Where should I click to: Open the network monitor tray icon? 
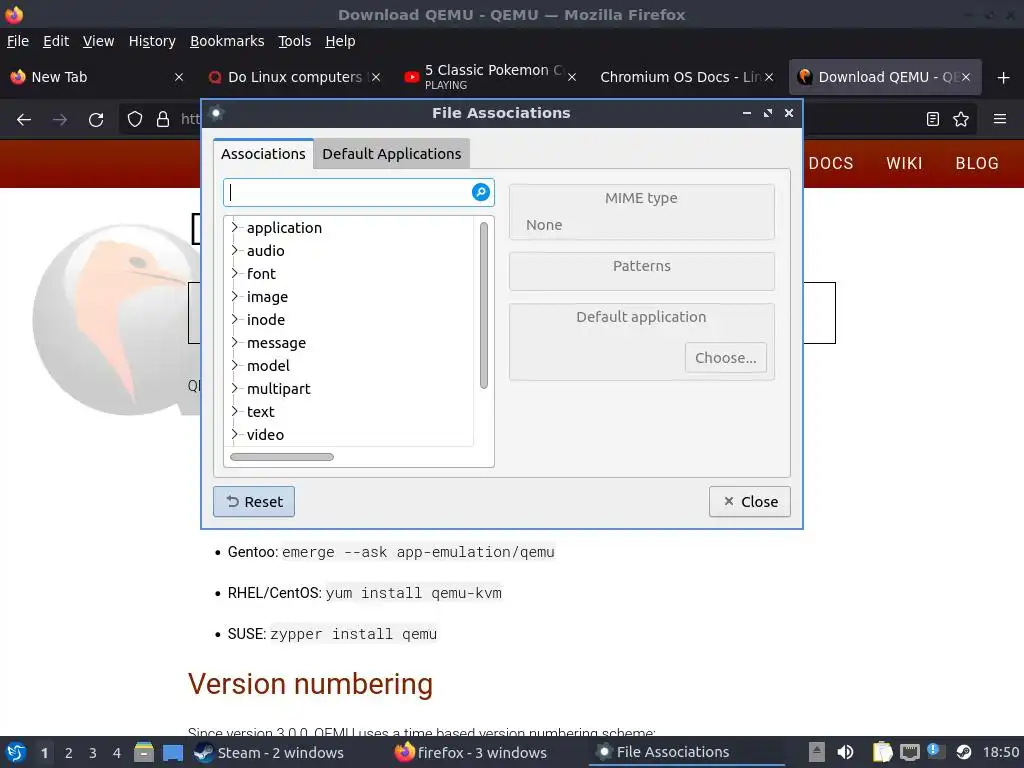(x=910, y=752)
